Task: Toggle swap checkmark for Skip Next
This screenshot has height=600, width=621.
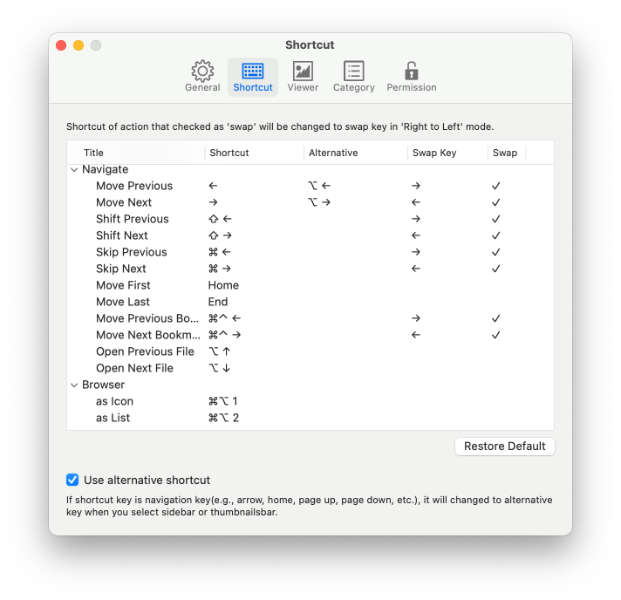Action: pyautogui.click(x=496, y=269)
